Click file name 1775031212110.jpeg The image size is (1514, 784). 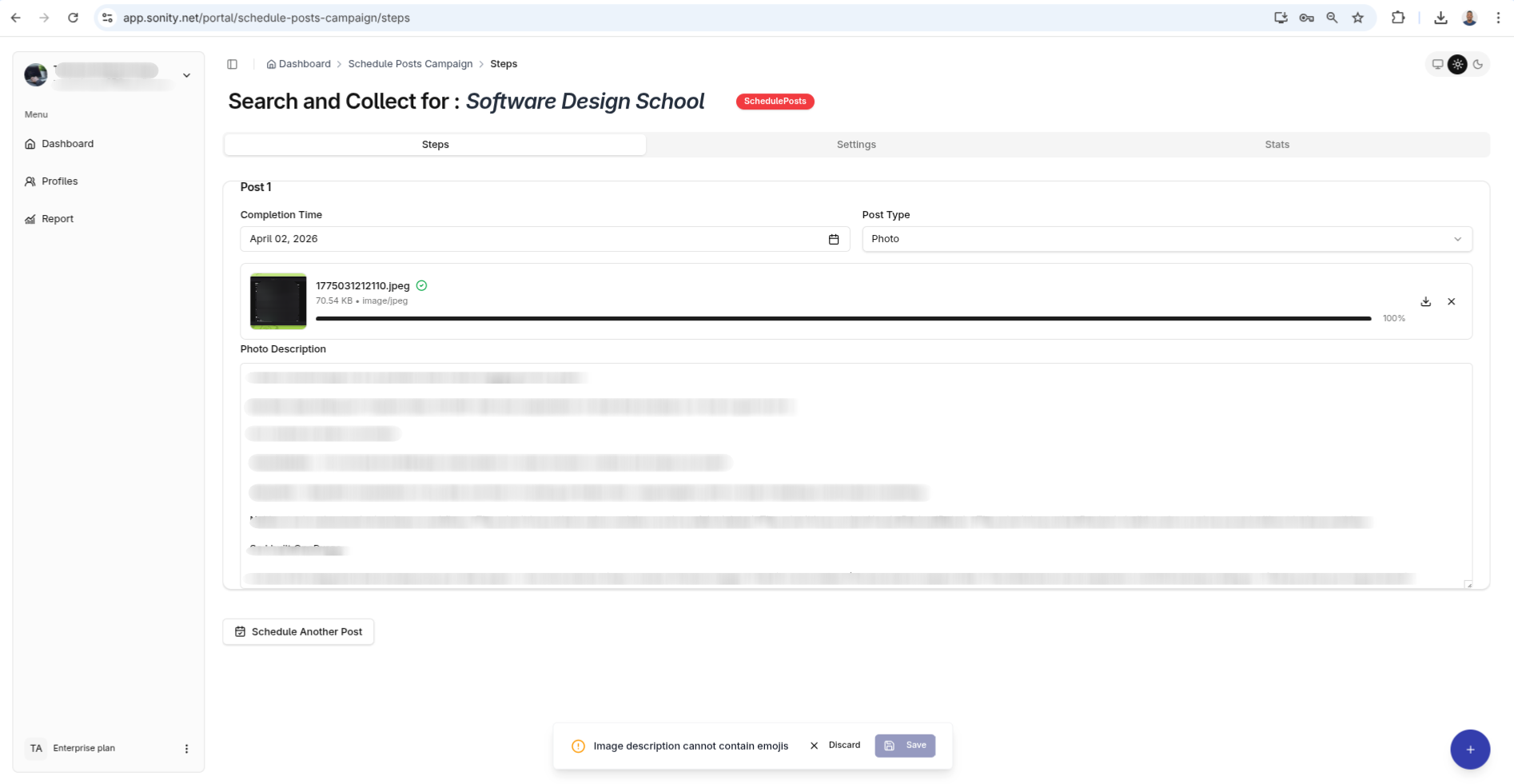pos(363,285)
